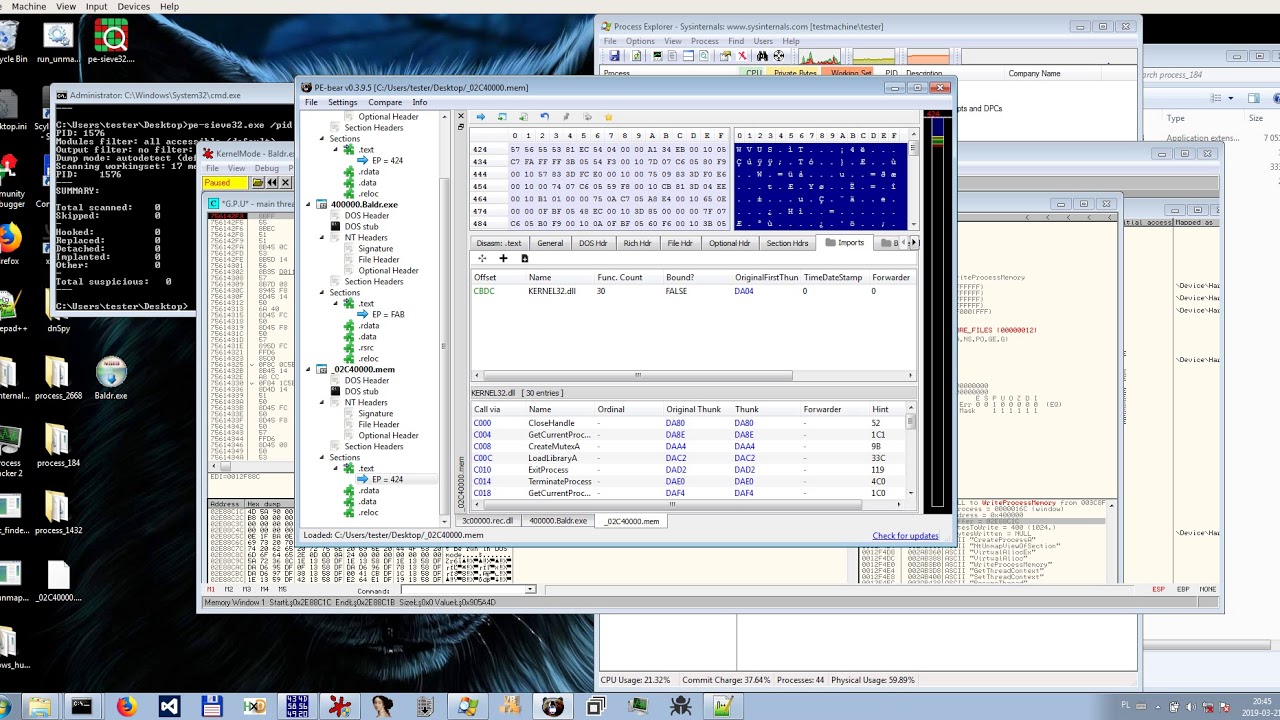The width and height of the screenshot is (1280, 720).
Task: Click the Start button on the Windows taskbar
Action: point(3,706)
